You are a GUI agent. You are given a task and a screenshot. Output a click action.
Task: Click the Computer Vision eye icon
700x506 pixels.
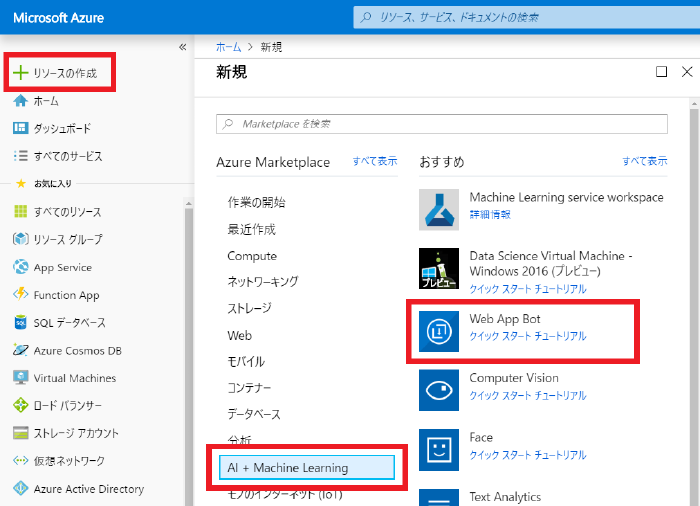(x=439, y=390)
